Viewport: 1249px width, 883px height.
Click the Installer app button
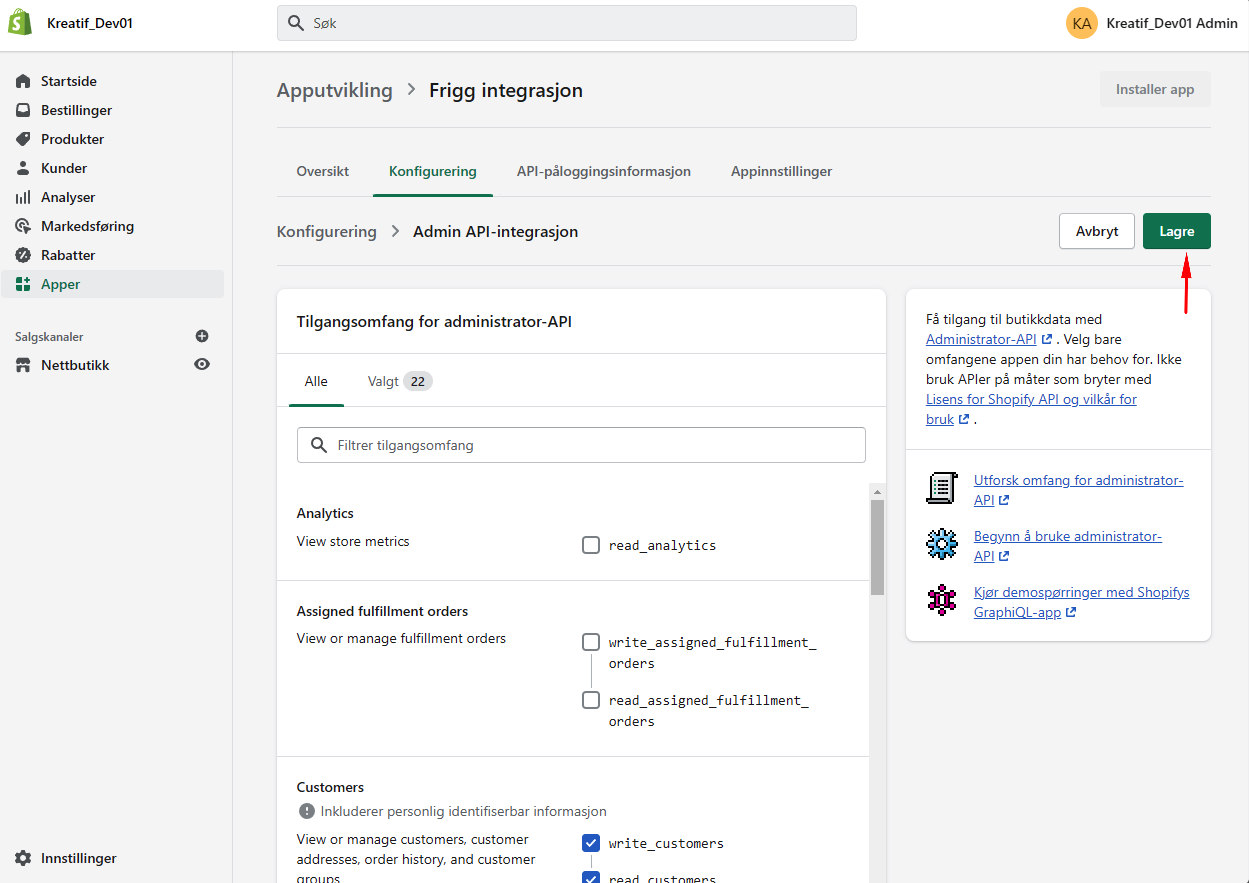pyautogui.click(x=1155, y=89)
